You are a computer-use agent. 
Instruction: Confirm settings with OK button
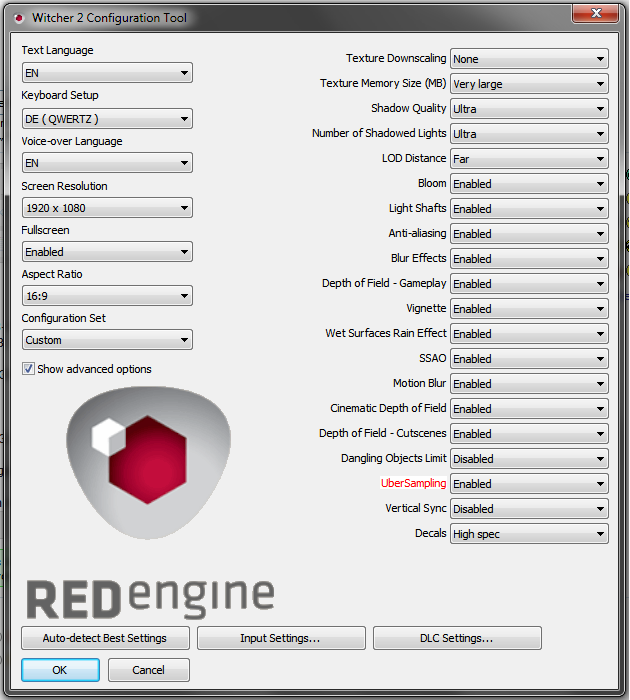pyautogui.click(x=60, y=670)
